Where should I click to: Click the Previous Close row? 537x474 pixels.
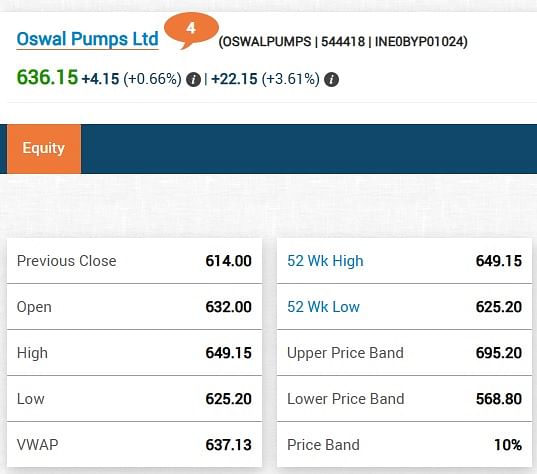tap(134, 261)
